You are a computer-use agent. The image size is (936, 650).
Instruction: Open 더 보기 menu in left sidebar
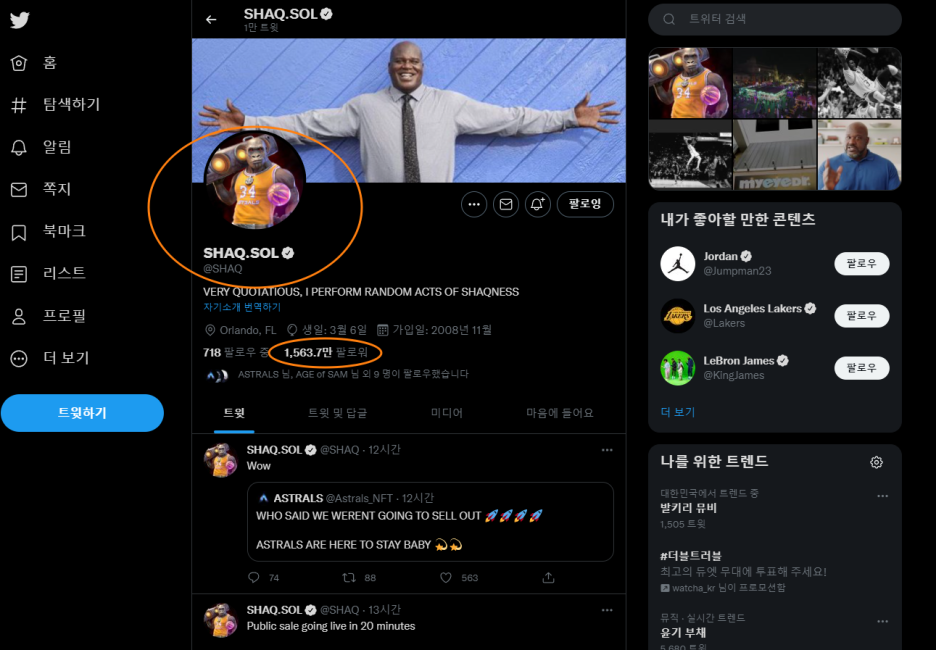pyautogui.click(x=50, y=358)
